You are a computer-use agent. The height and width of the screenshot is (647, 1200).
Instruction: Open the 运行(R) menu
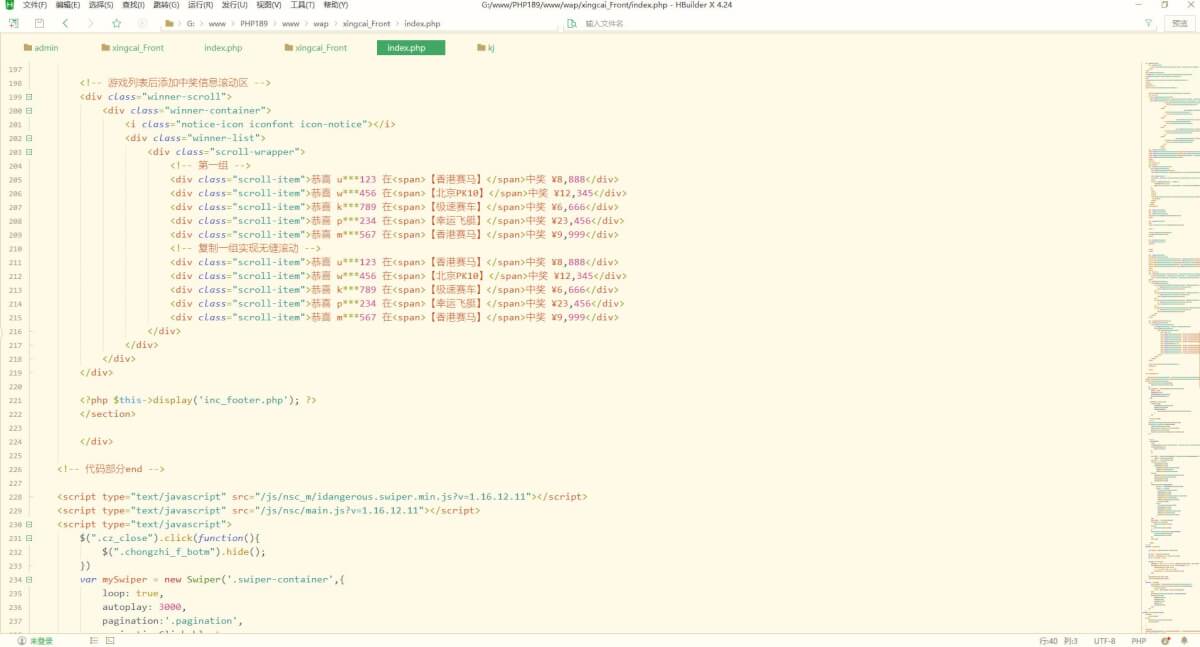point(200,5)
